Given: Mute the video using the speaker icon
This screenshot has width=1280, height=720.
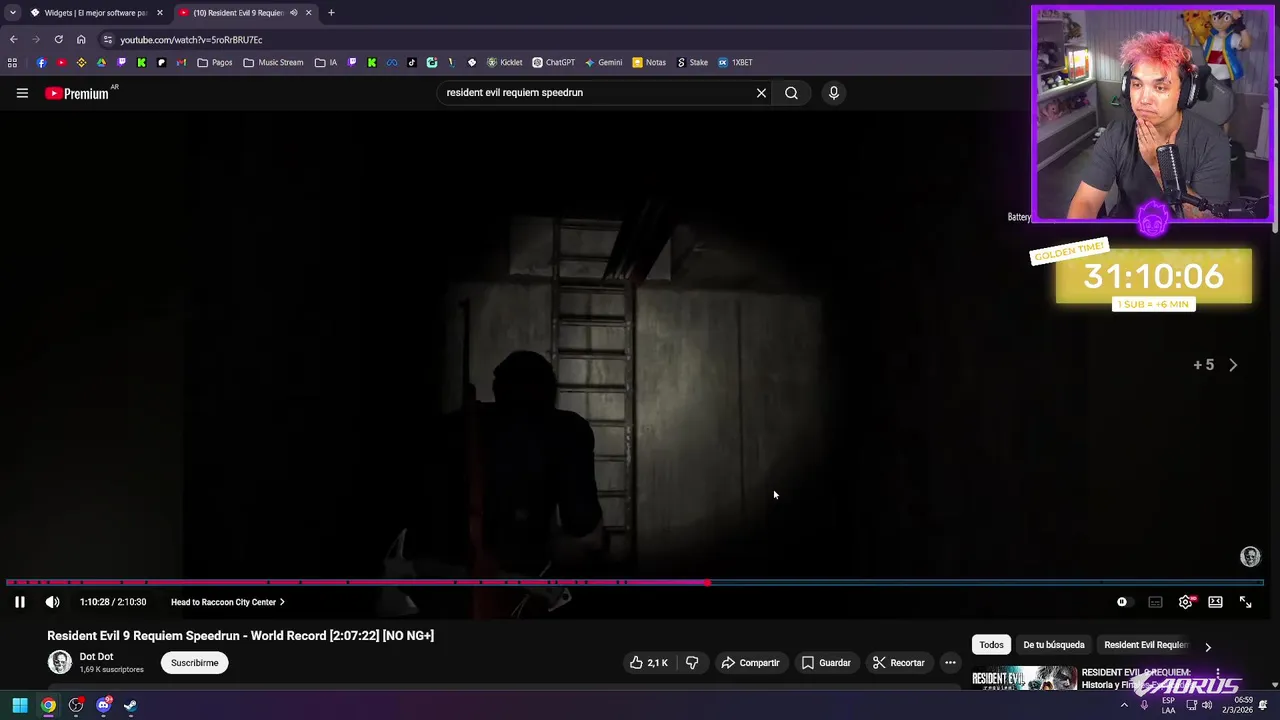Looking at the screenshot, I should (52, 602).
